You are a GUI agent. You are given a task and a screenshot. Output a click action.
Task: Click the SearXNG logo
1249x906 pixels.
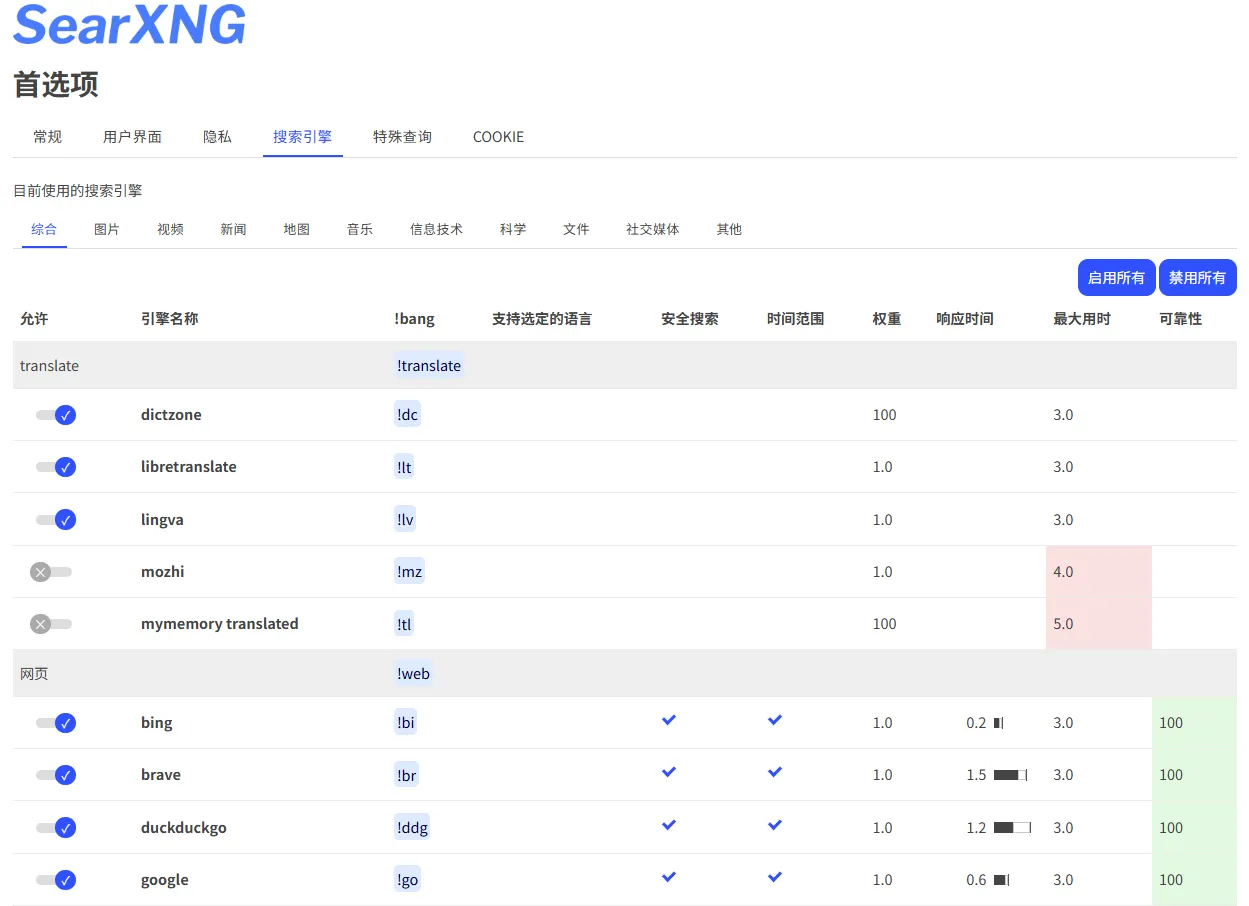pos(129,24)
